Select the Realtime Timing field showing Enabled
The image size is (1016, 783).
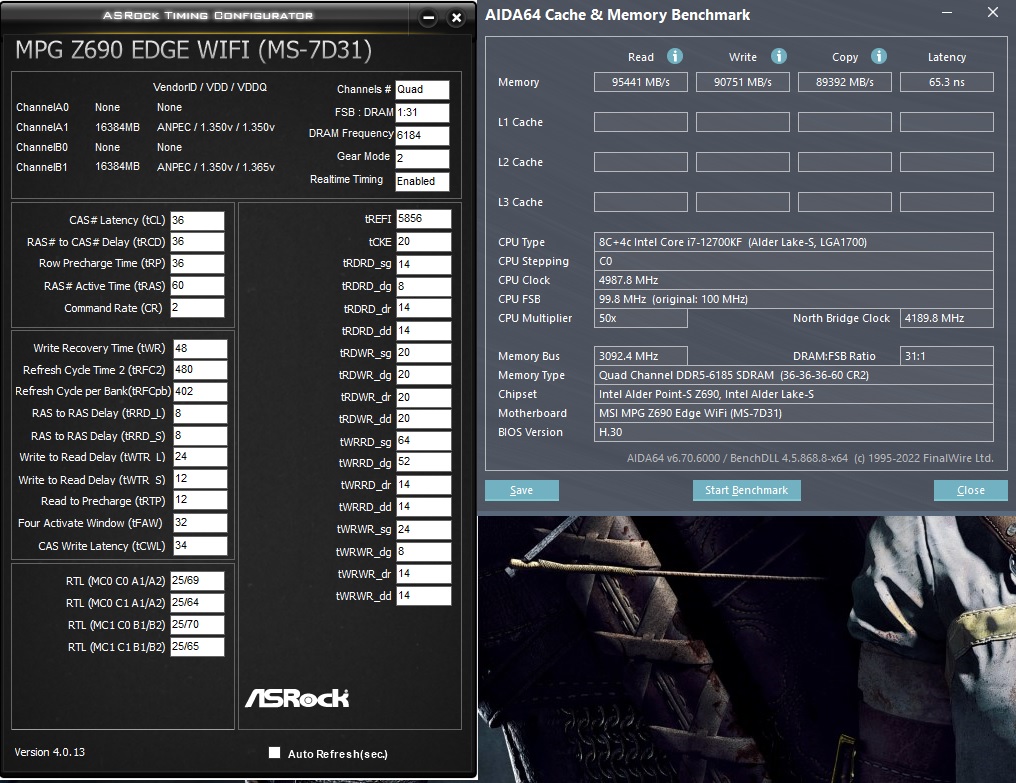pyautogui.click(x=422, y=181)
